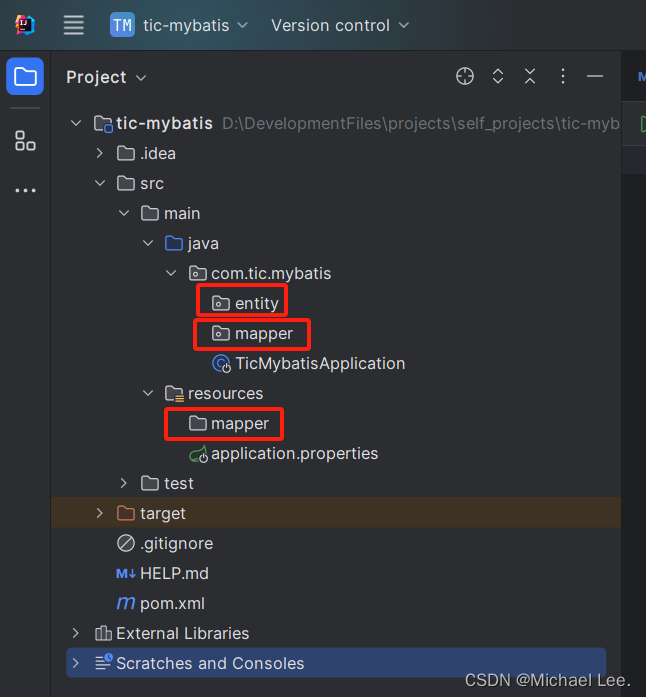This screenshot has height=697, width=646.
Task: Open Project panel options kebab menu
Action: coord(563,76)
